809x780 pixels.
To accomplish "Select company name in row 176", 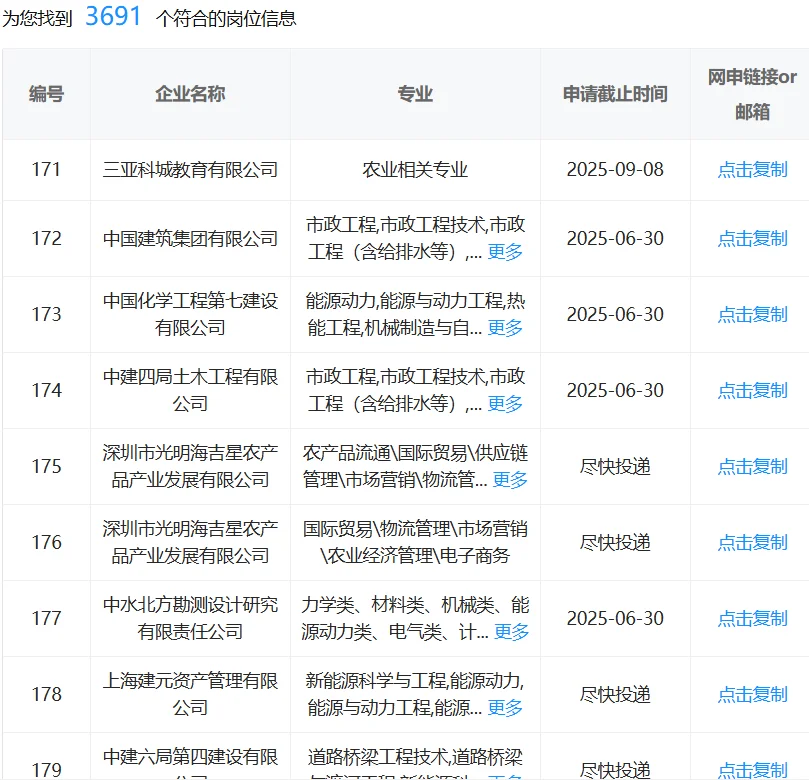I will [190, 542].
